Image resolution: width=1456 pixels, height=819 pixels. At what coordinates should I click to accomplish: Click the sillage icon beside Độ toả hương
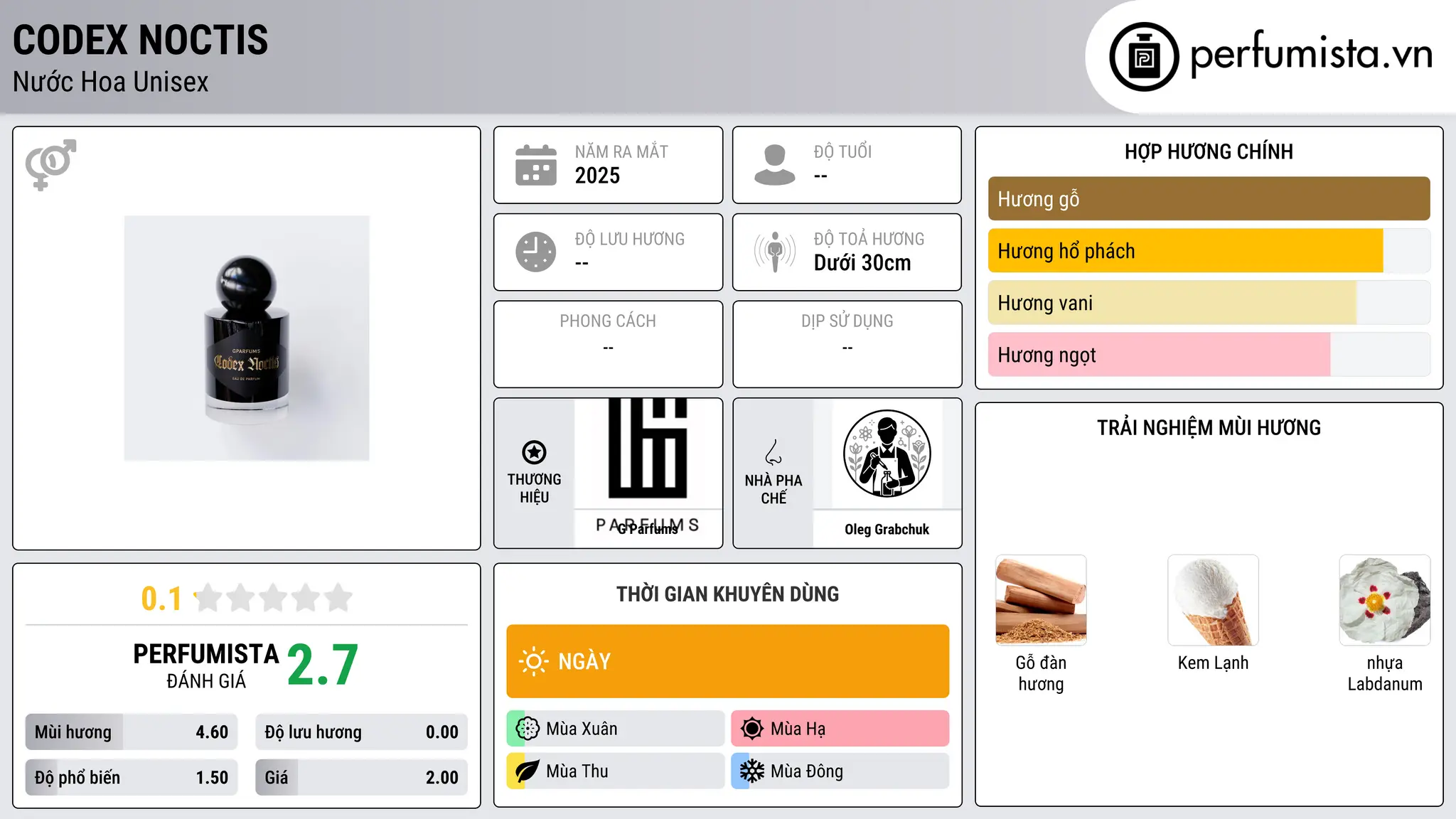(775, 252)
